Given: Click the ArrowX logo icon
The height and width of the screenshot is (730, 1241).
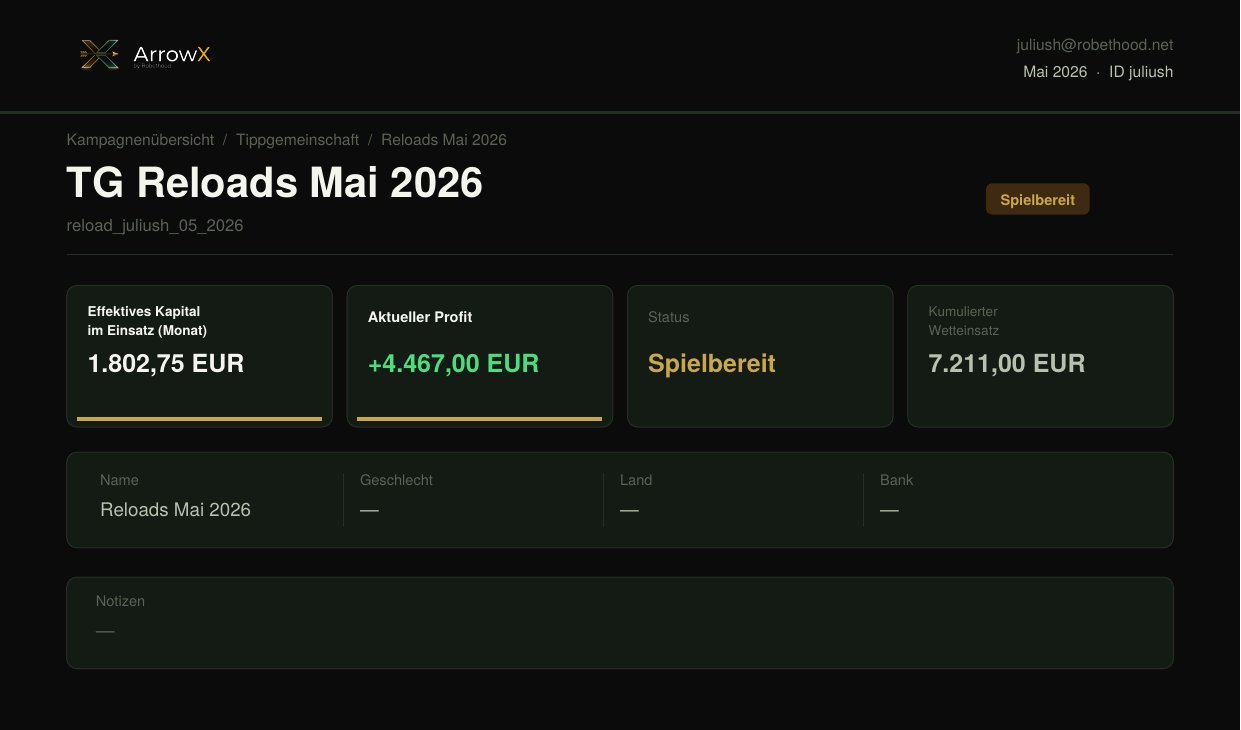Looking at the screenshot, I should 100,54.
